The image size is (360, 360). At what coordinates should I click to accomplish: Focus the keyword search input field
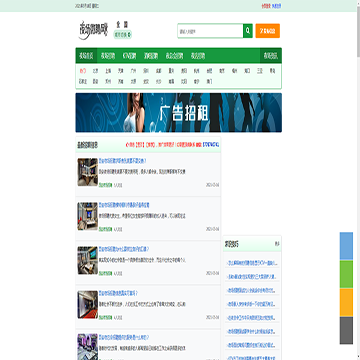210,31
